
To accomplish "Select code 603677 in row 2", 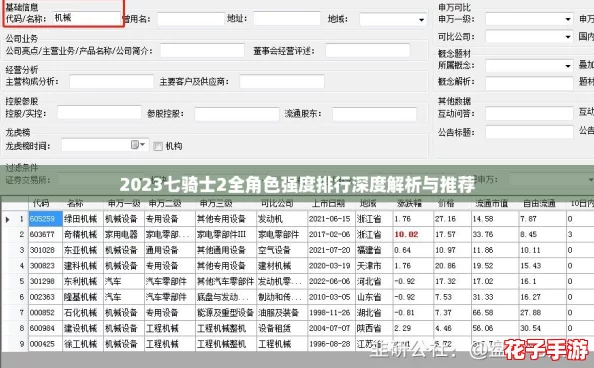I will pyautogui.click(x=42, y=235).
